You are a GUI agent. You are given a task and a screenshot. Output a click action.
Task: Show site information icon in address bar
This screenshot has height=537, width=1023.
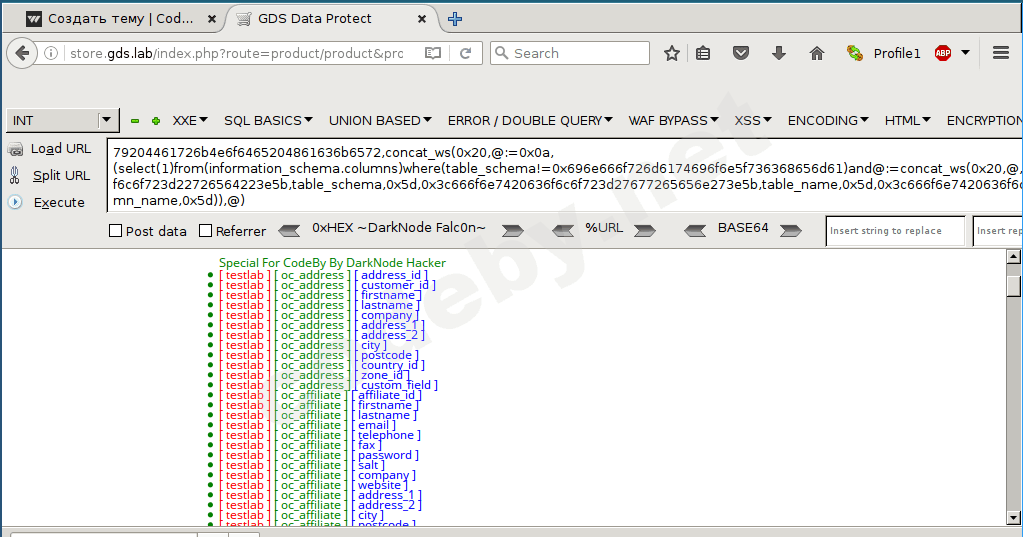51,54
